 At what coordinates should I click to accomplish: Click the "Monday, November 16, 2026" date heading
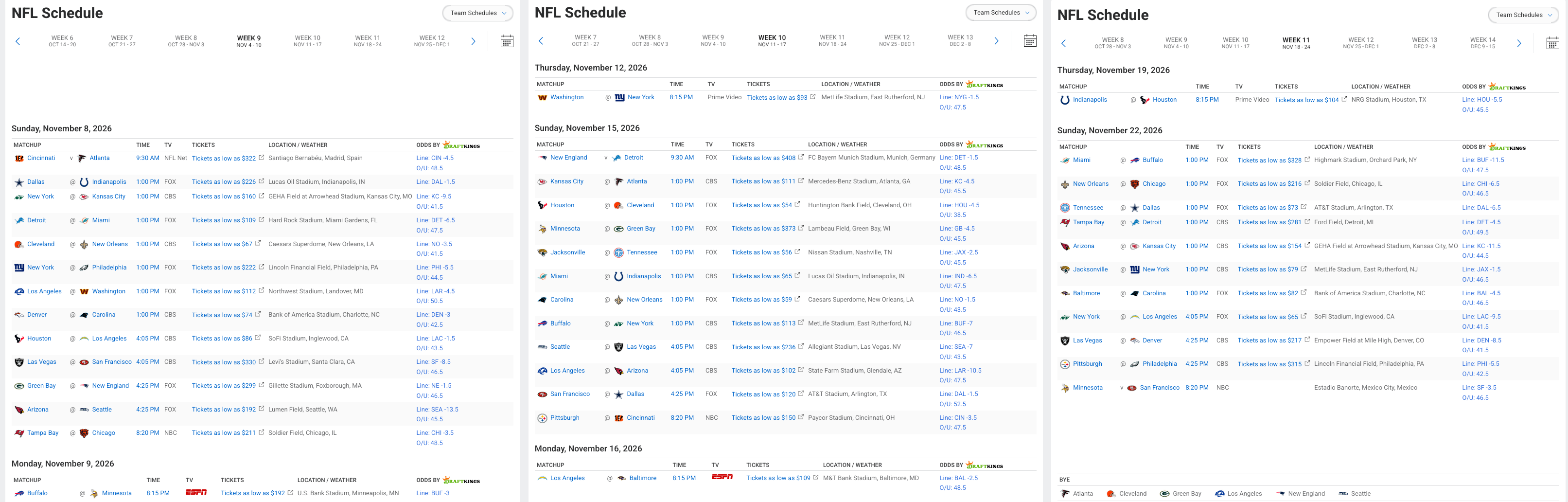(x=588, y=448)
